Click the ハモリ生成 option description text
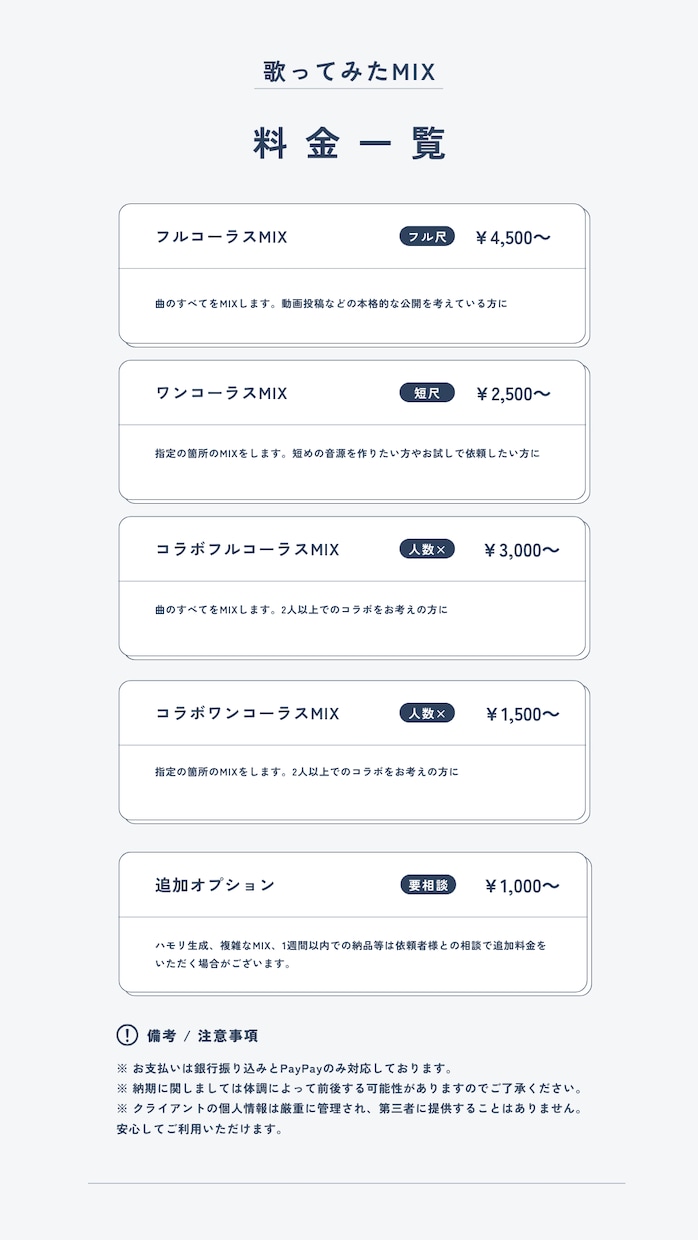Image resolution: width=698 pixels, height=1240 pixels. 350,954
